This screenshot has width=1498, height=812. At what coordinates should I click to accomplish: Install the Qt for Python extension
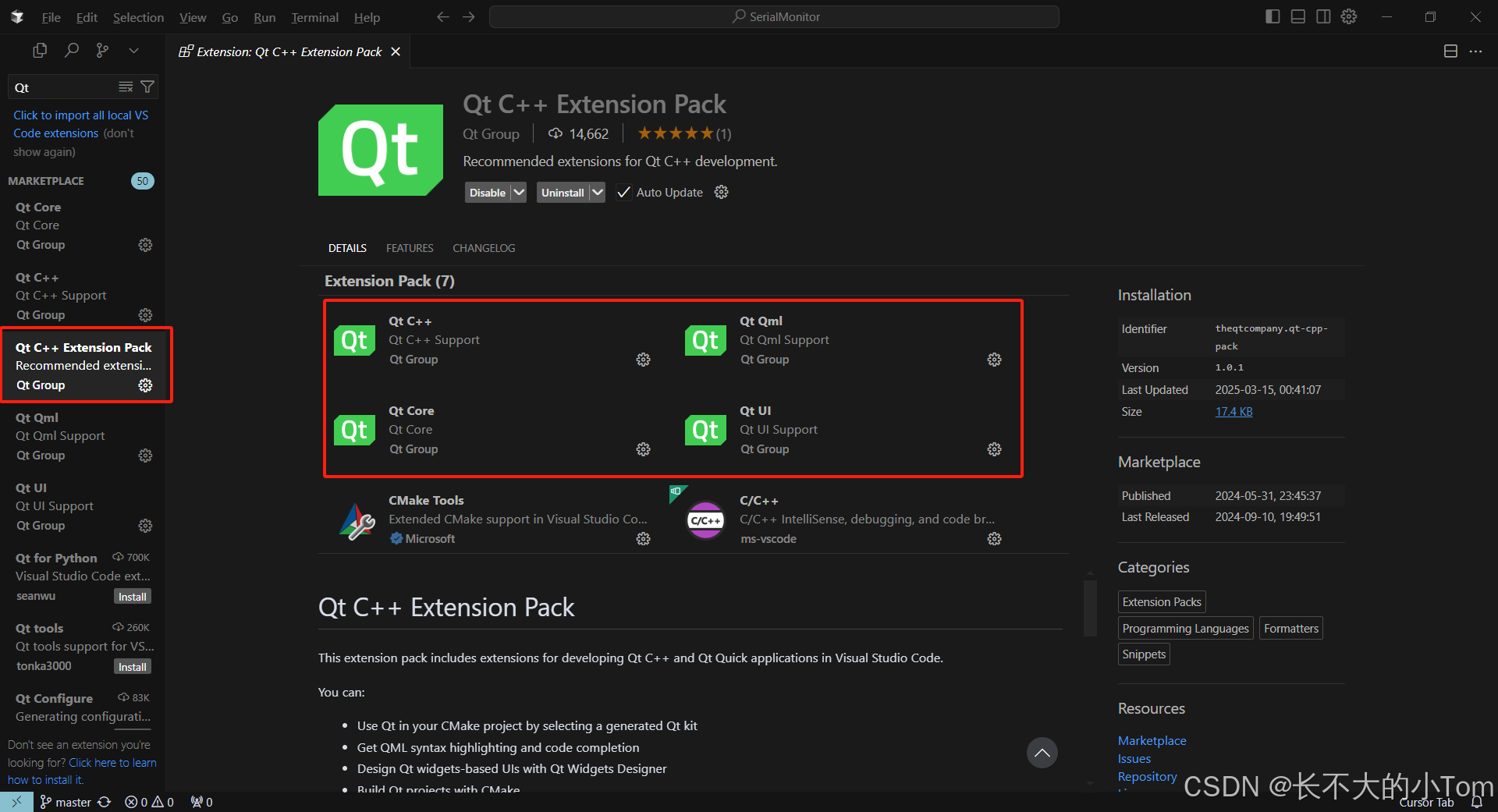[133, 597]
